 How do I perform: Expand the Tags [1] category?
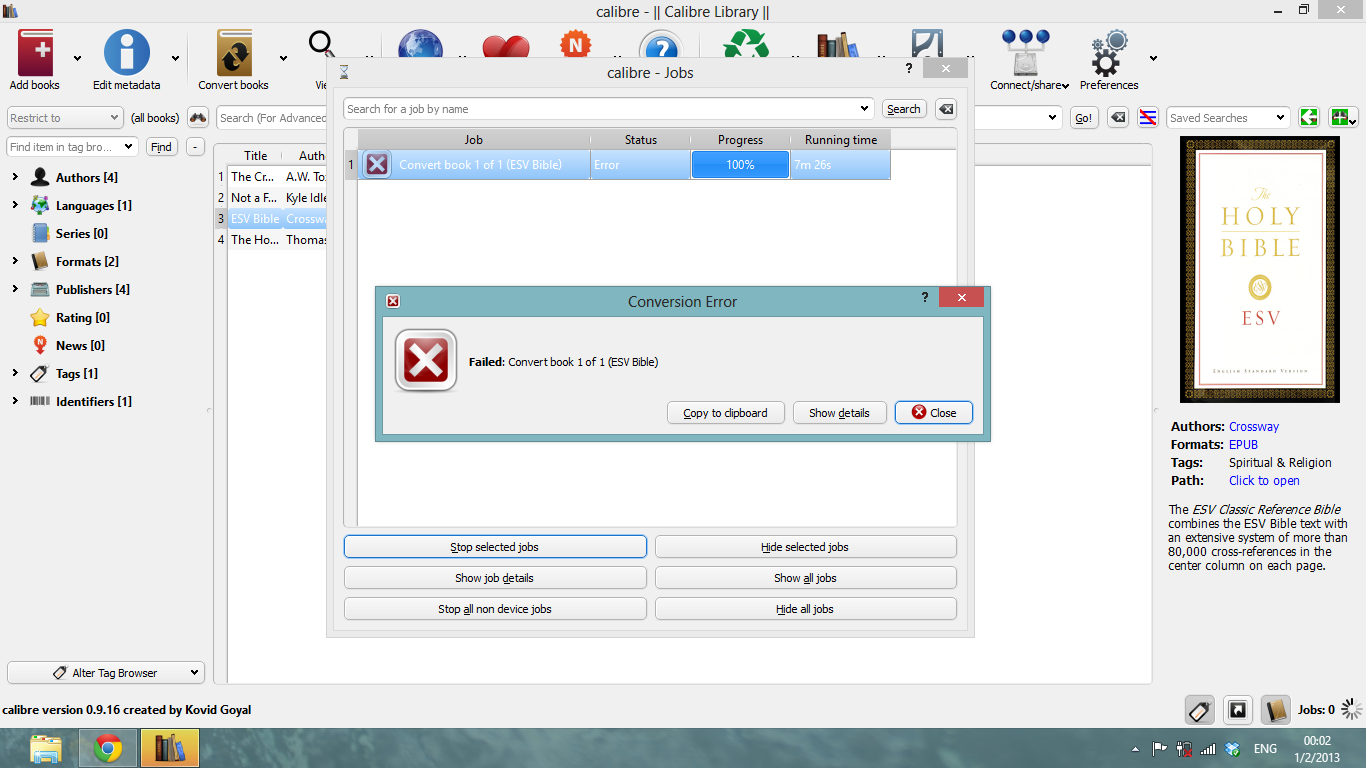[15, 373]
